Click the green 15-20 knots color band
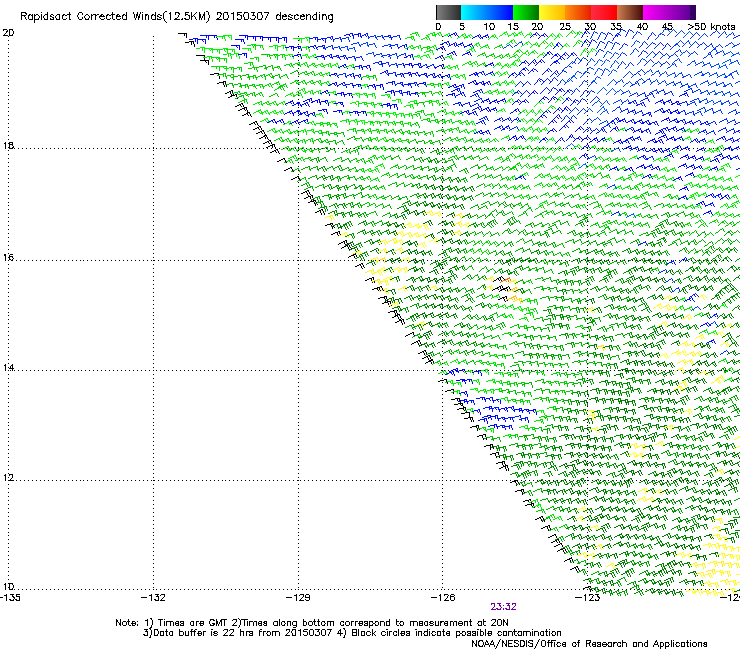The width and height of the screenshot is (740, 650). pos(526,12)
